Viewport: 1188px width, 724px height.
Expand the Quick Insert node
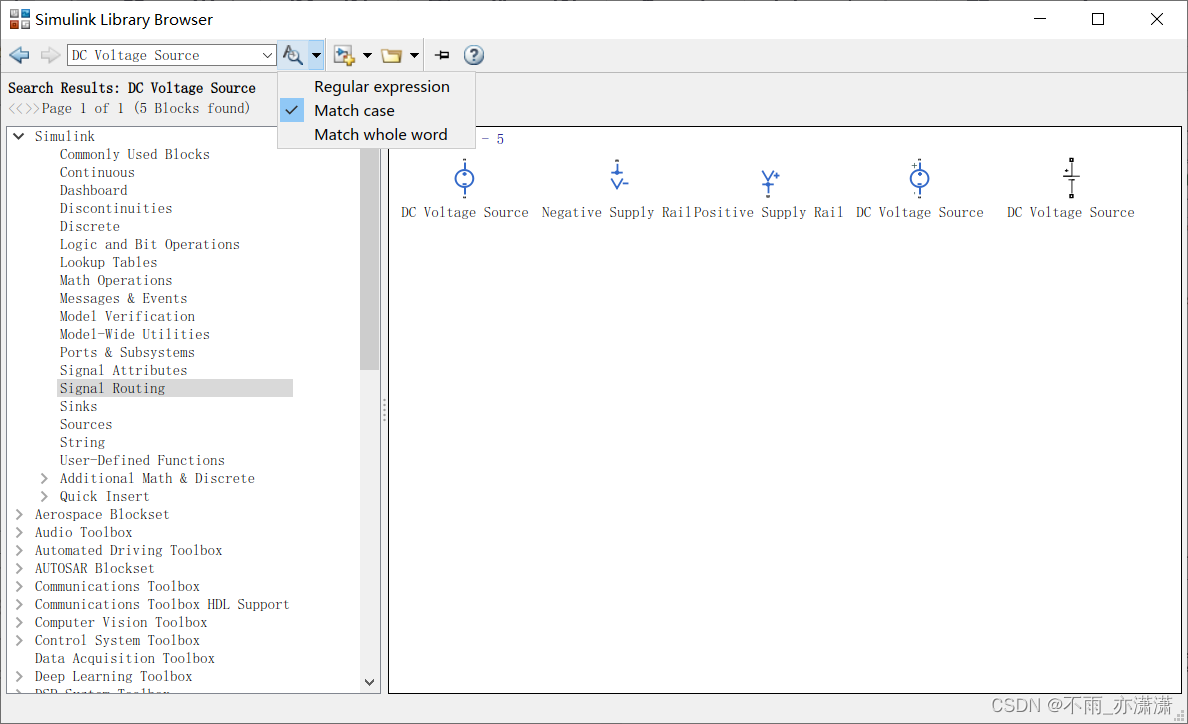[x=44, y=497]
